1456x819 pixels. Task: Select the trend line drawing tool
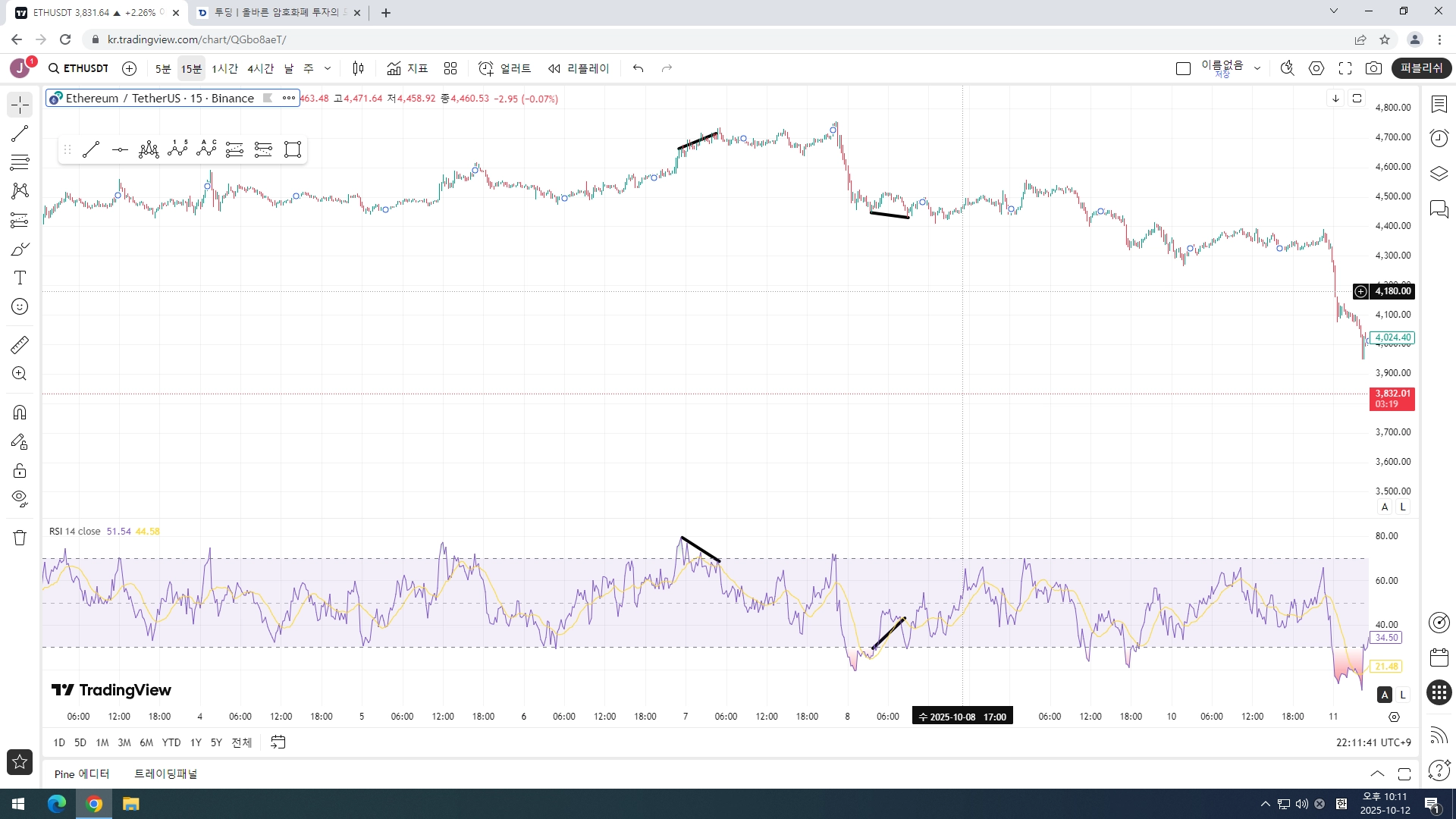[x=20, y=133]
